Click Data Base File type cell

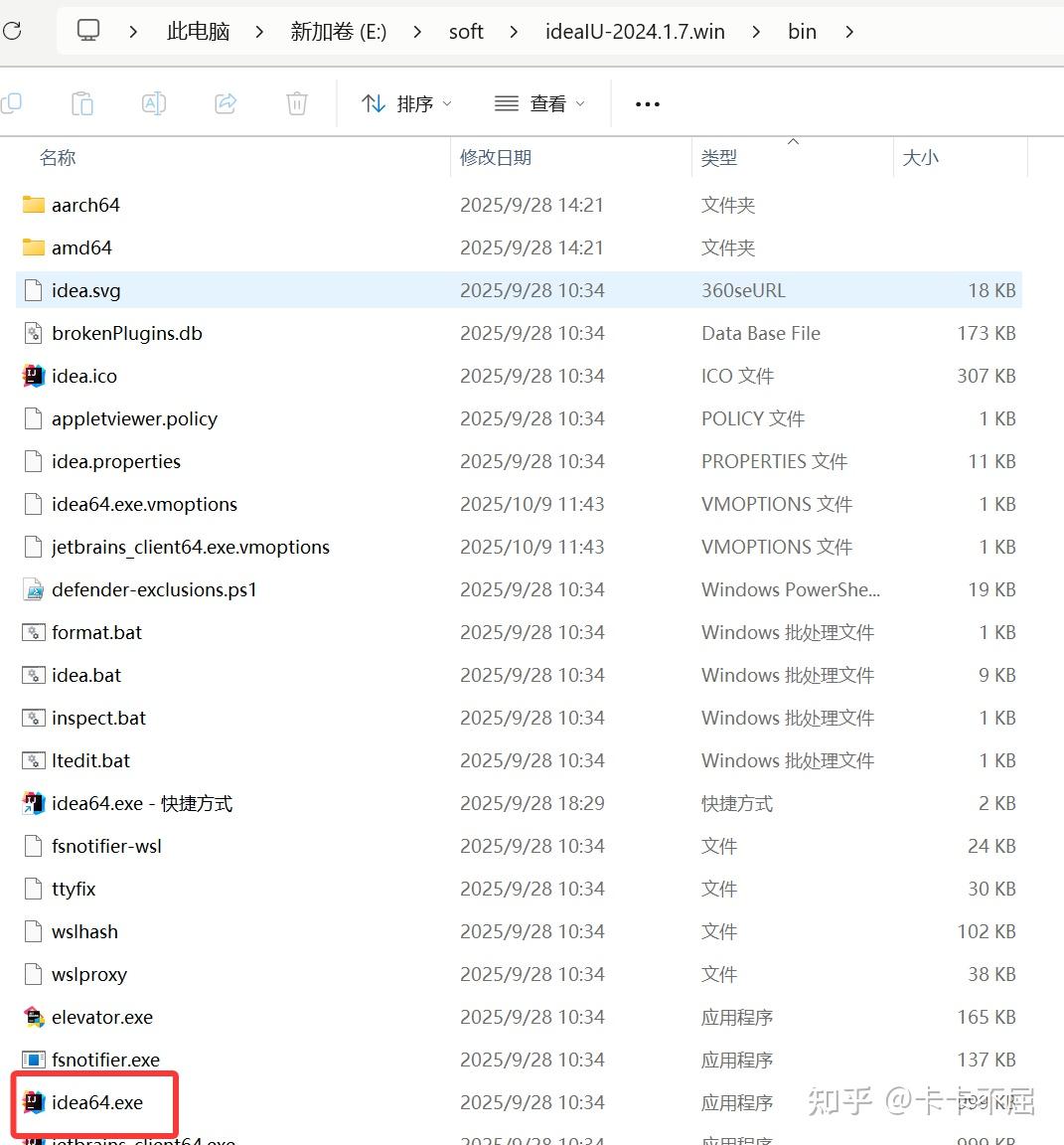761,333
